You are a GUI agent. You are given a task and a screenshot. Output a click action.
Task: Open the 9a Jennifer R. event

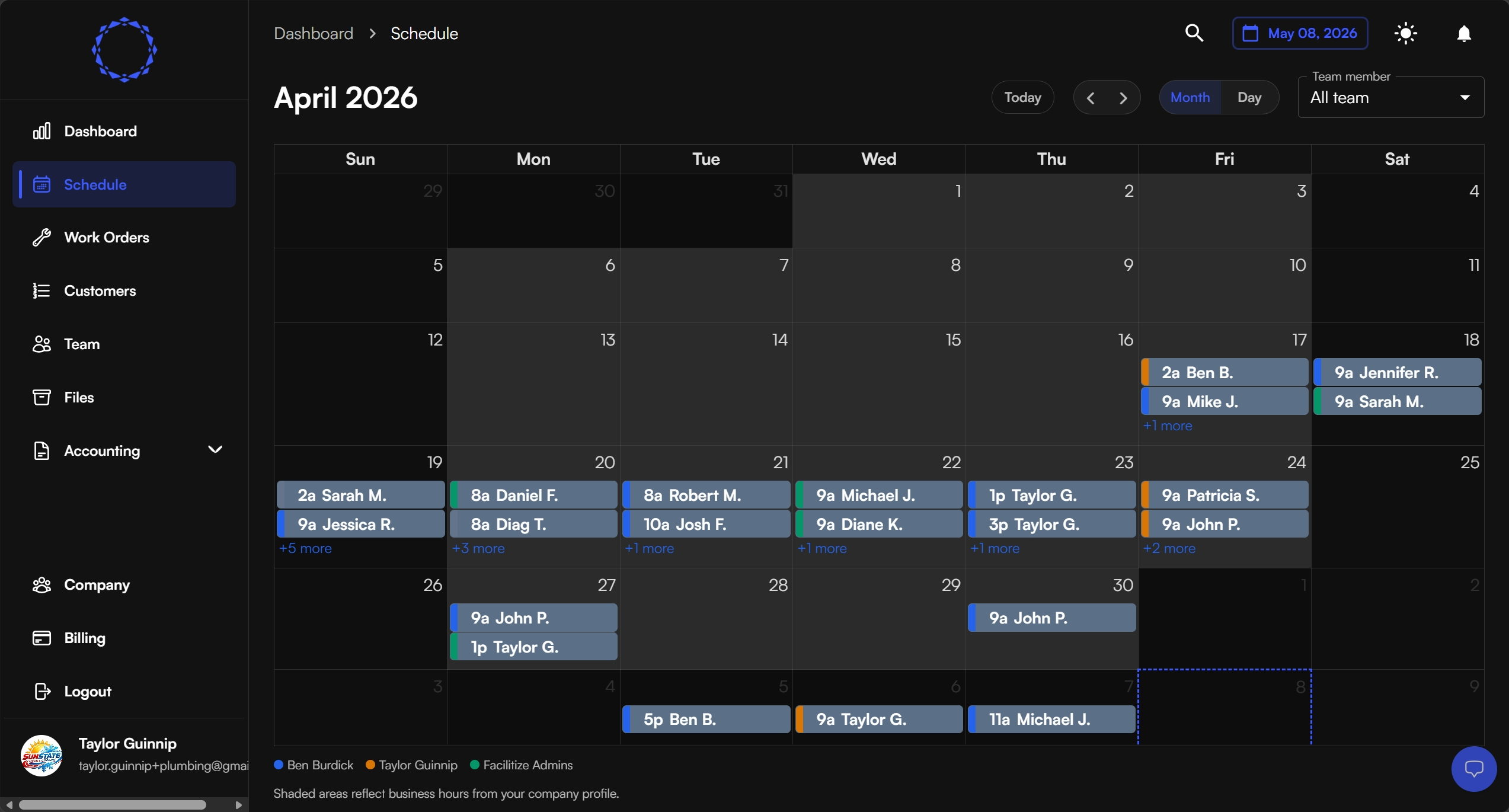point(1398,372)
